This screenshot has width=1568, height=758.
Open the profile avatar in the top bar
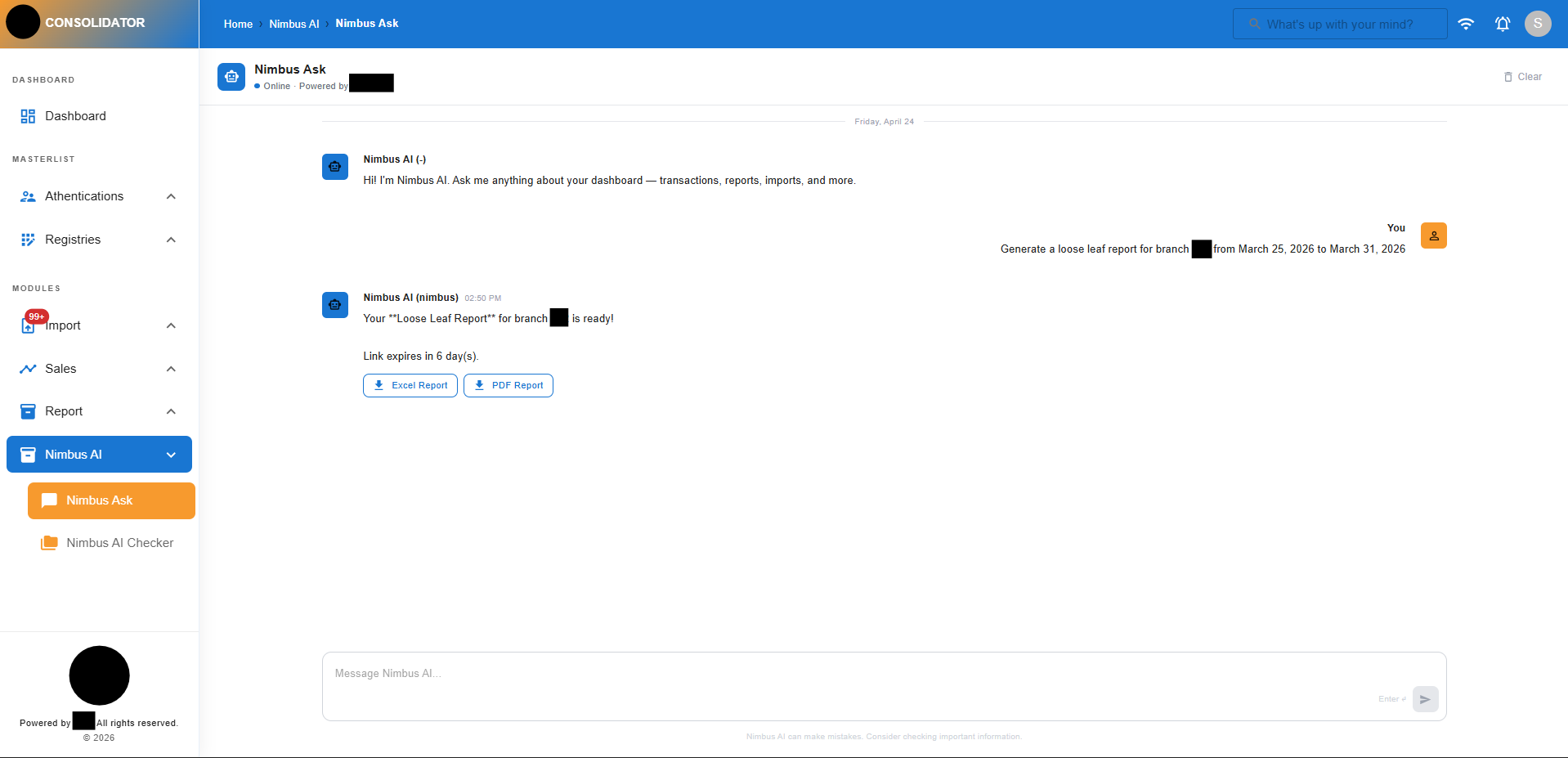coord(1537,24)
